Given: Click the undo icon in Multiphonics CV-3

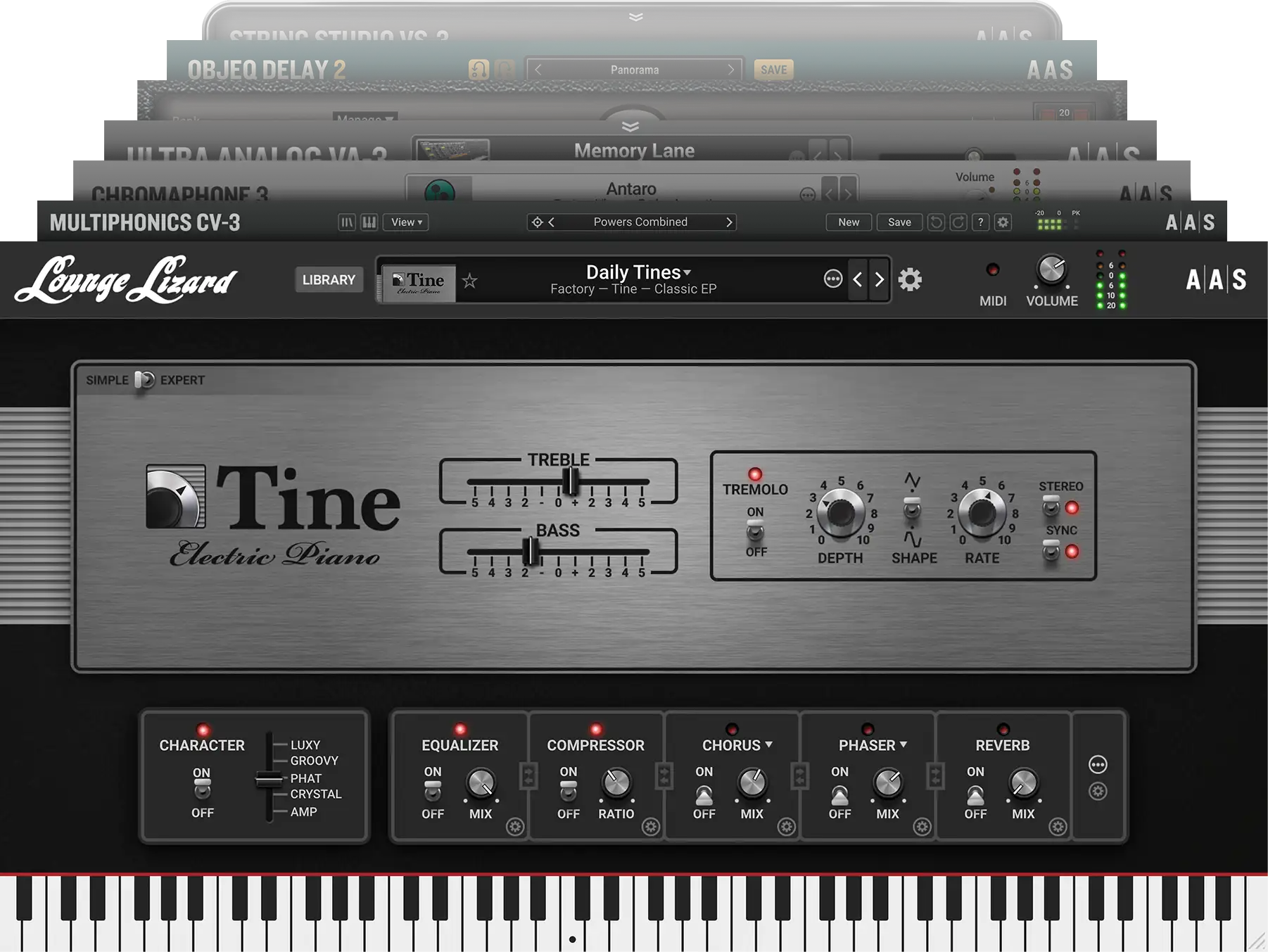Looking at the screenshot, I should [x=936, y=222].
